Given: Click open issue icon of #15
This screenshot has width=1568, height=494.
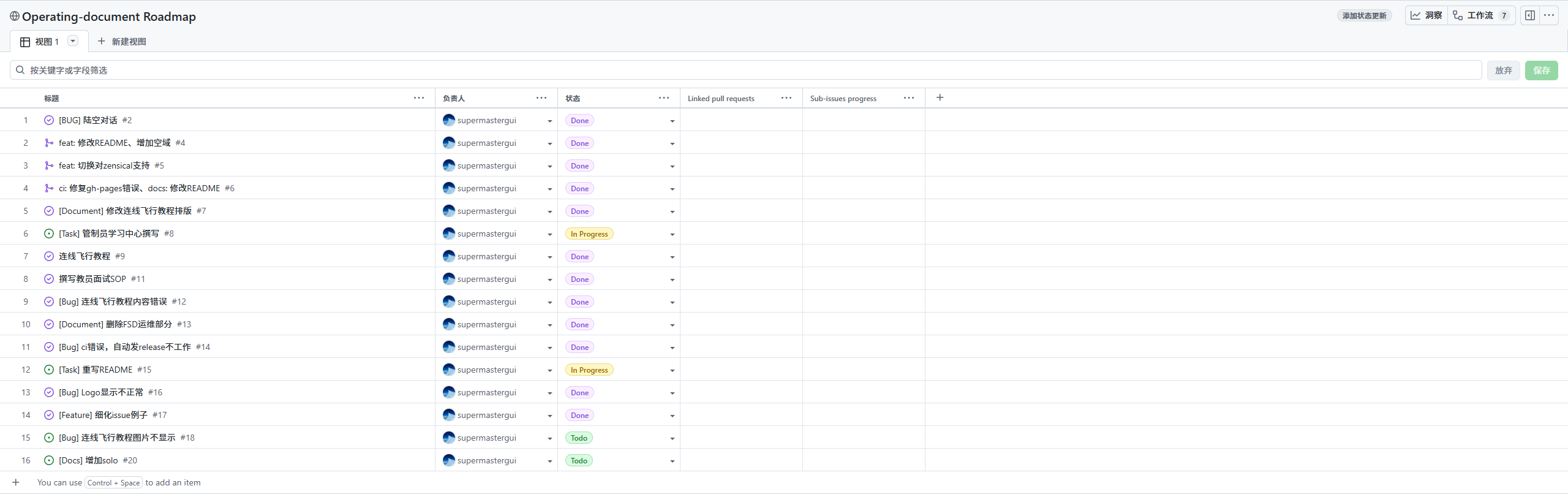Looking at the screenshot, I should (49, 370).
